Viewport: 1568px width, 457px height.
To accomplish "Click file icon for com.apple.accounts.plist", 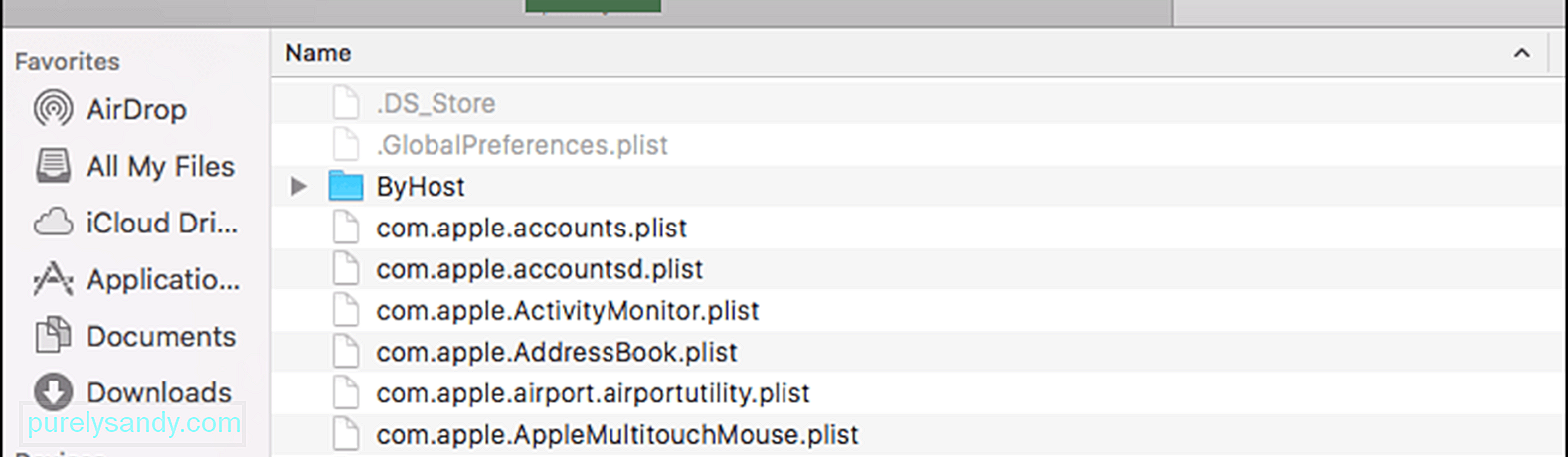I will click(x=345, y=228).
